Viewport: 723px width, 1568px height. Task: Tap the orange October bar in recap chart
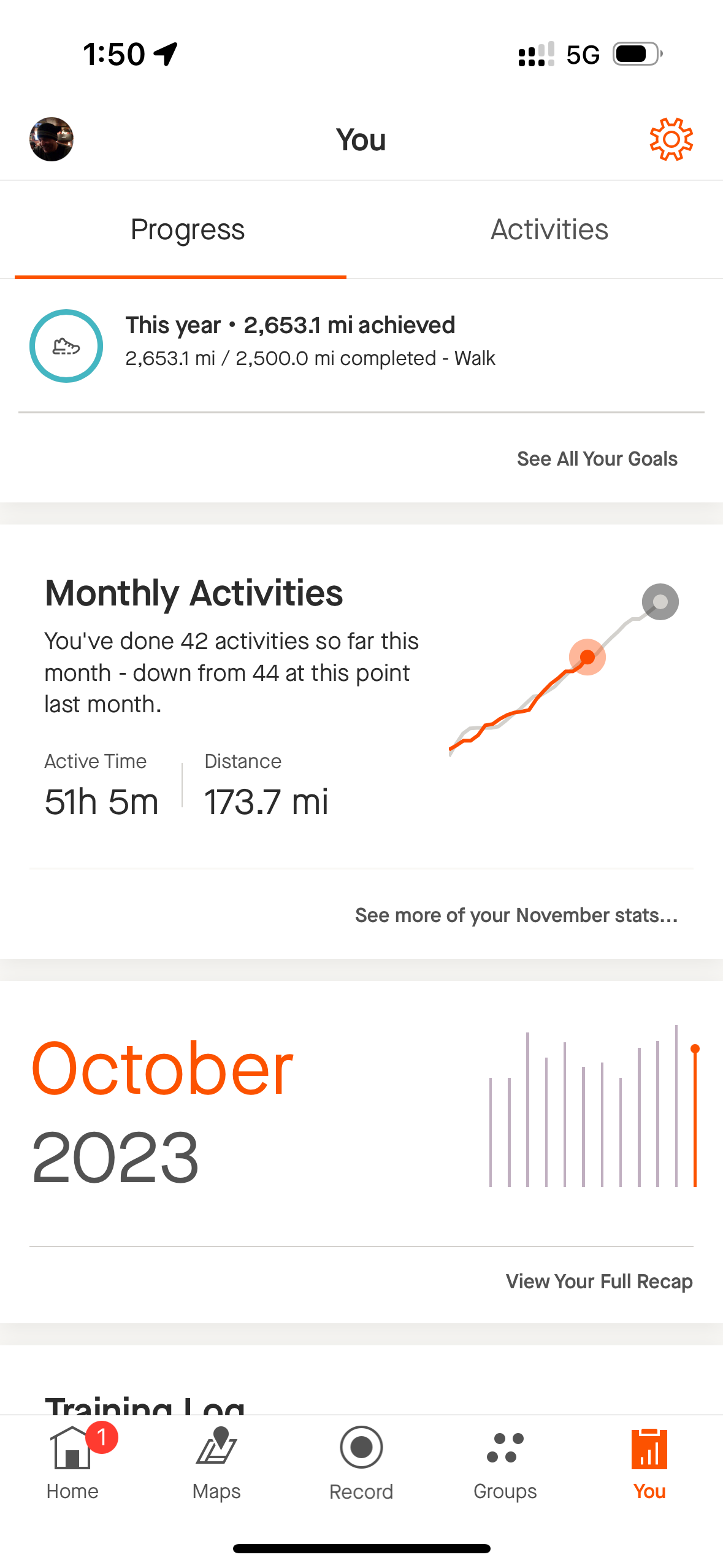pyautogui.click(x=695, y=1116)
